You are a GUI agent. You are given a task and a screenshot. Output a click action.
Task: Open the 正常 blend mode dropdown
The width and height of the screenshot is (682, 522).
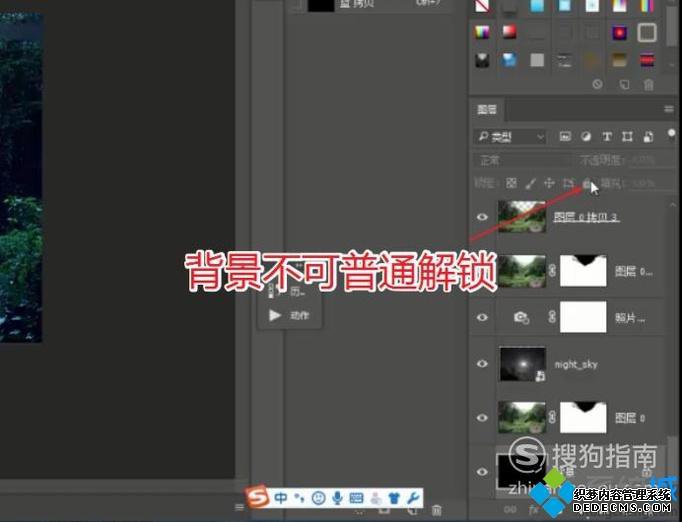[520, 161]
